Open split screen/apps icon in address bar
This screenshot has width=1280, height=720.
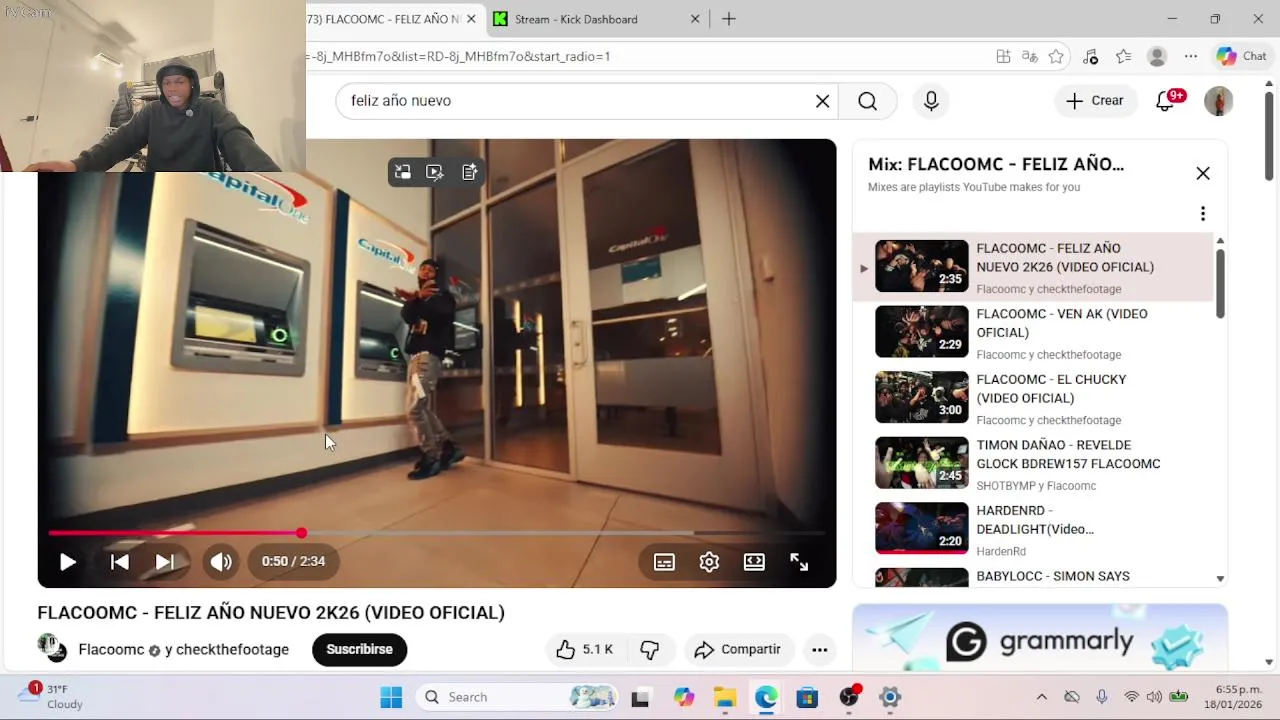1003,57
